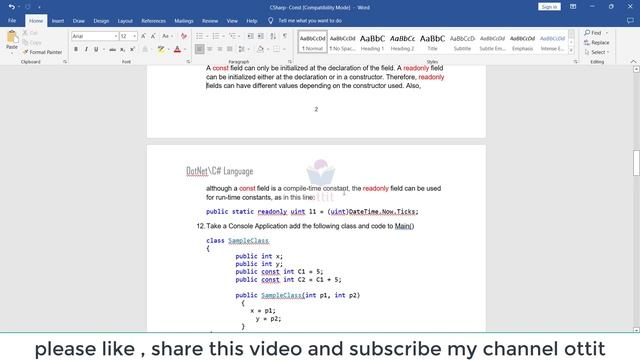Apply borders icon
Screen dimensions: 640x360
point(276,49)
